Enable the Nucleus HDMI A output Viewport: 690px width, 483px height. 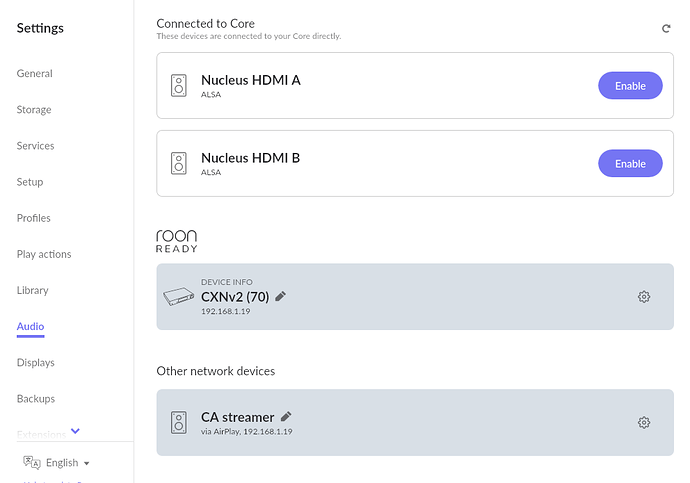point(630,86)
